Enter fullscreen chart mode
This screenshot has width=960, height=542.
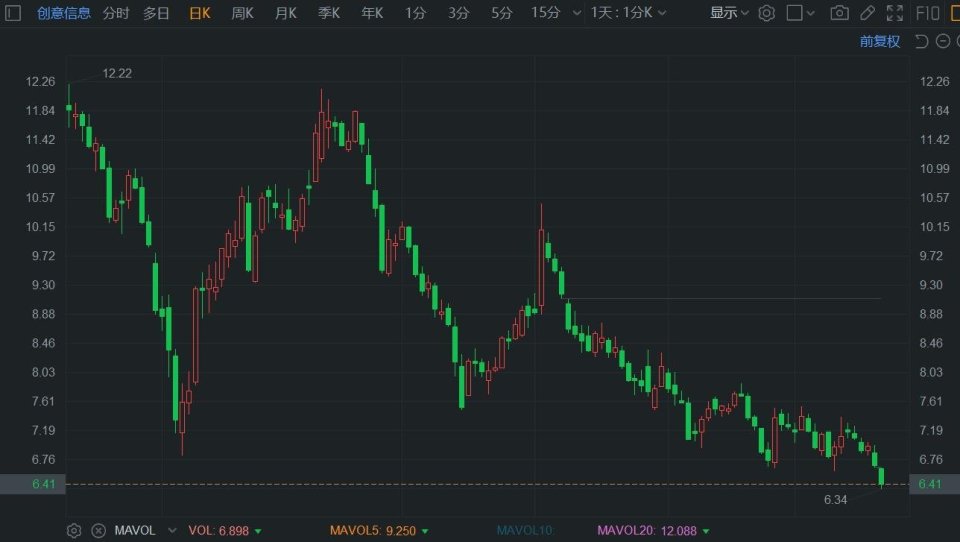pyautogui.click(x=894, y=13)
